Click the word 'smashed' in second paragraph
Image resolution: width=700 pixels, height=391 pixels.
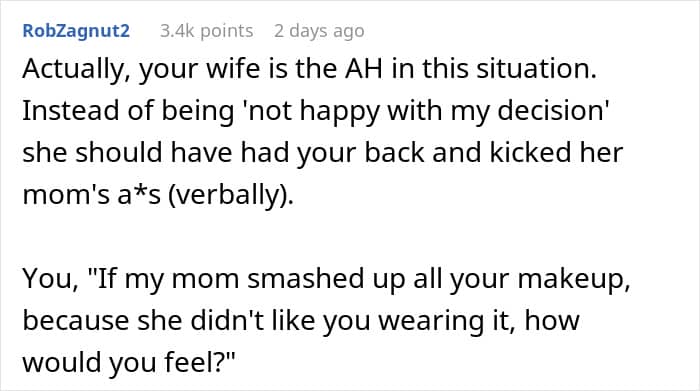pos(325,279)
